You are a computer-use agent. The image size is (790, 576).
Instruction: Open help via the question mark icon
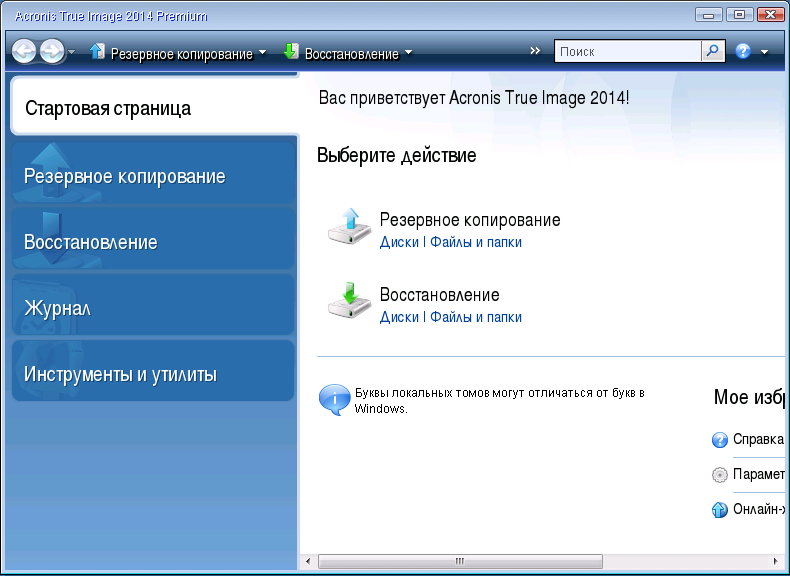[x=743, y=51]
